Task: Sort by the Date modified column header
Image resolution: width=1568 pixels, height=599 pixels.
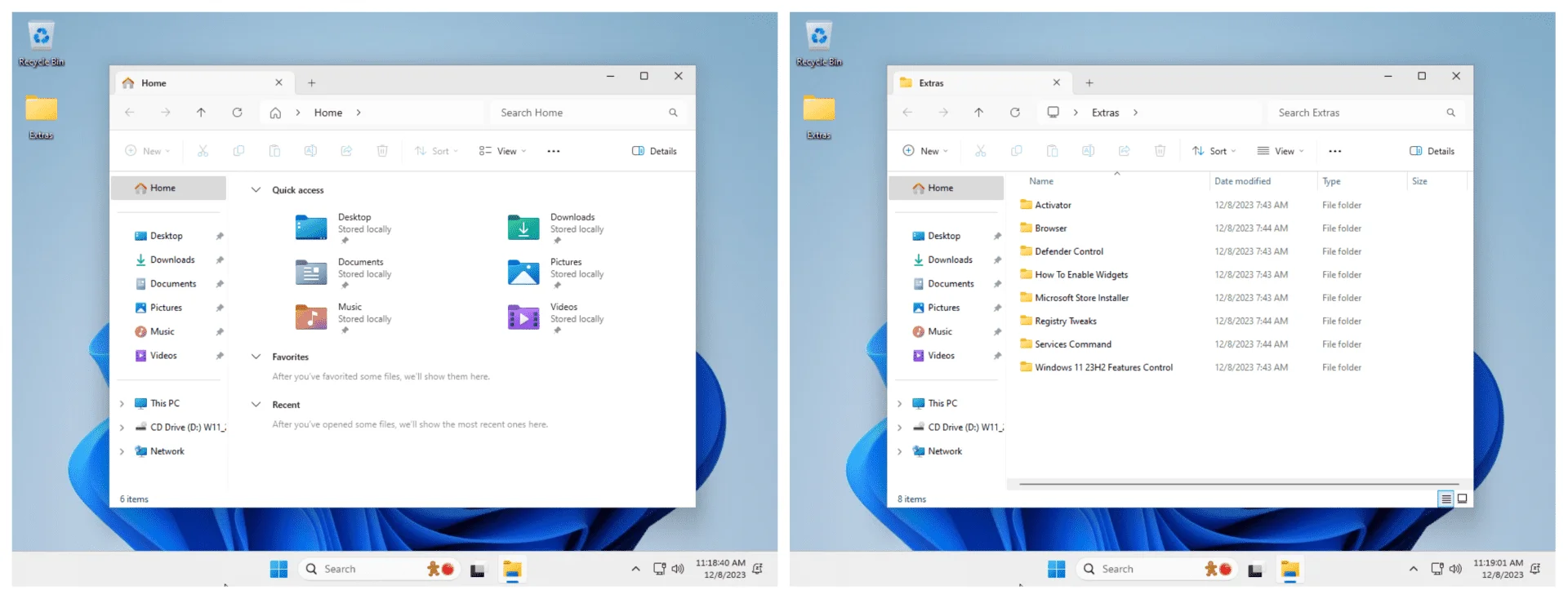Action: (1242, 181)
